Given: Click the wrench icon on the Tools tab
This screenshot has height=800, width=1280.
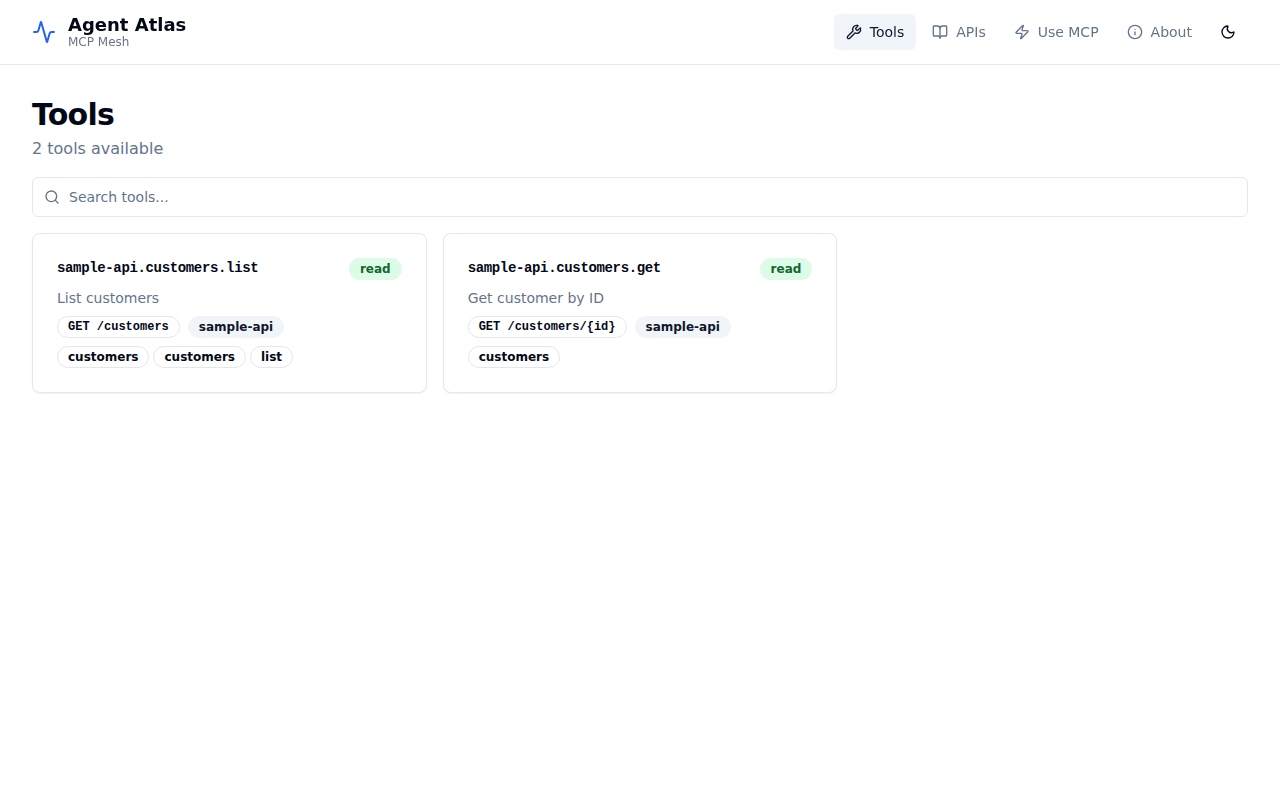Looking at the screenshot, I should (853, 31).
